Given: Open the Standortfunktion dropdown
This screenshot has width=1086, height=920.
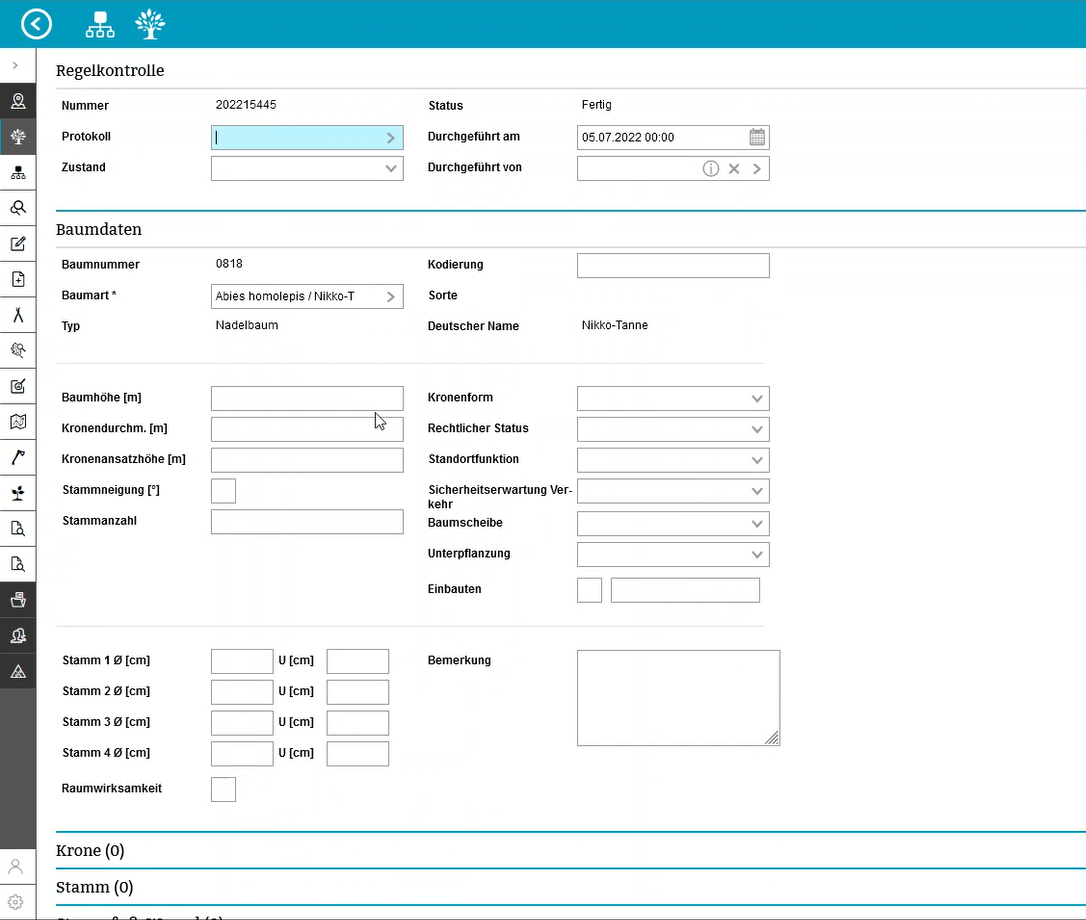Looking at the screenshot, I should (x=757, y=460).
